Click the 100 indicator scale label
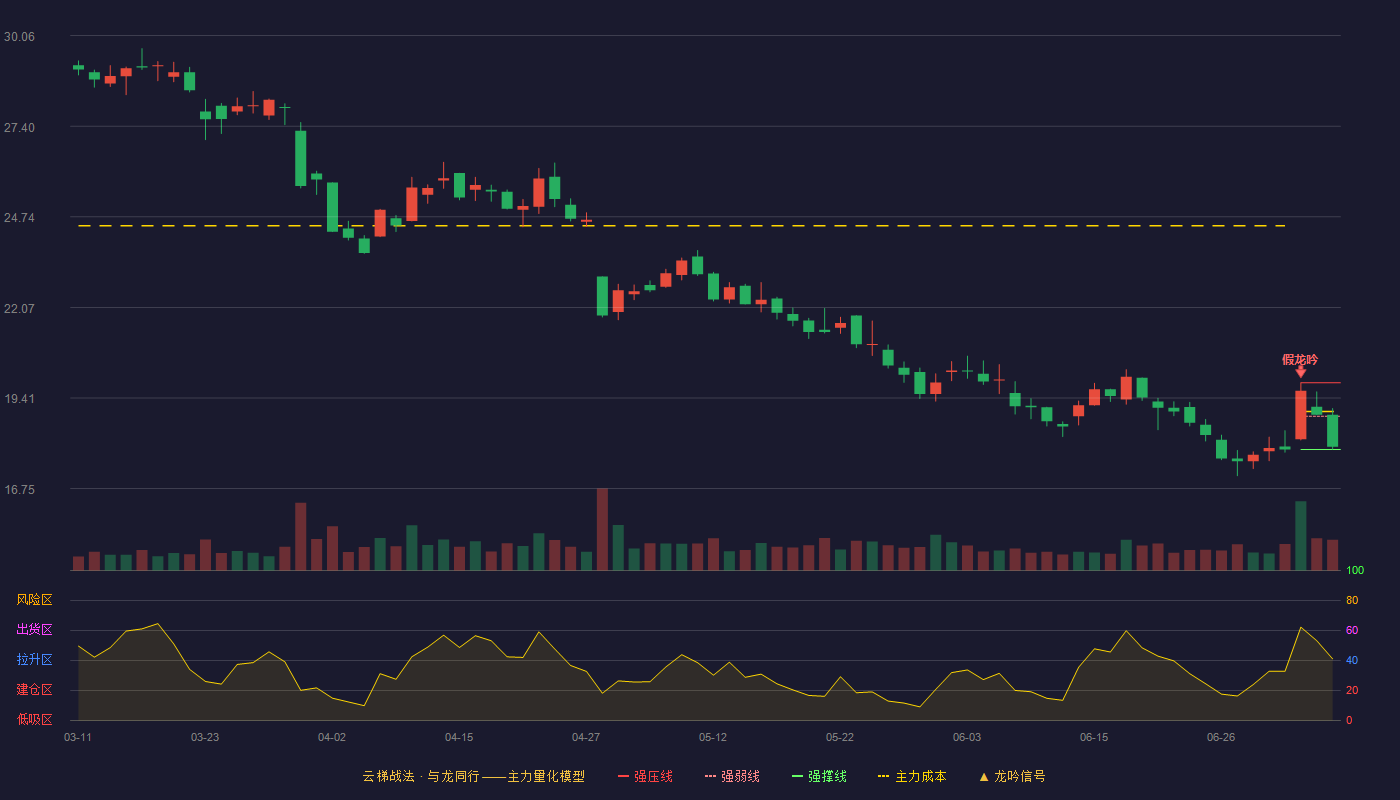1400x800 pixels. (x=1355, y=571)
